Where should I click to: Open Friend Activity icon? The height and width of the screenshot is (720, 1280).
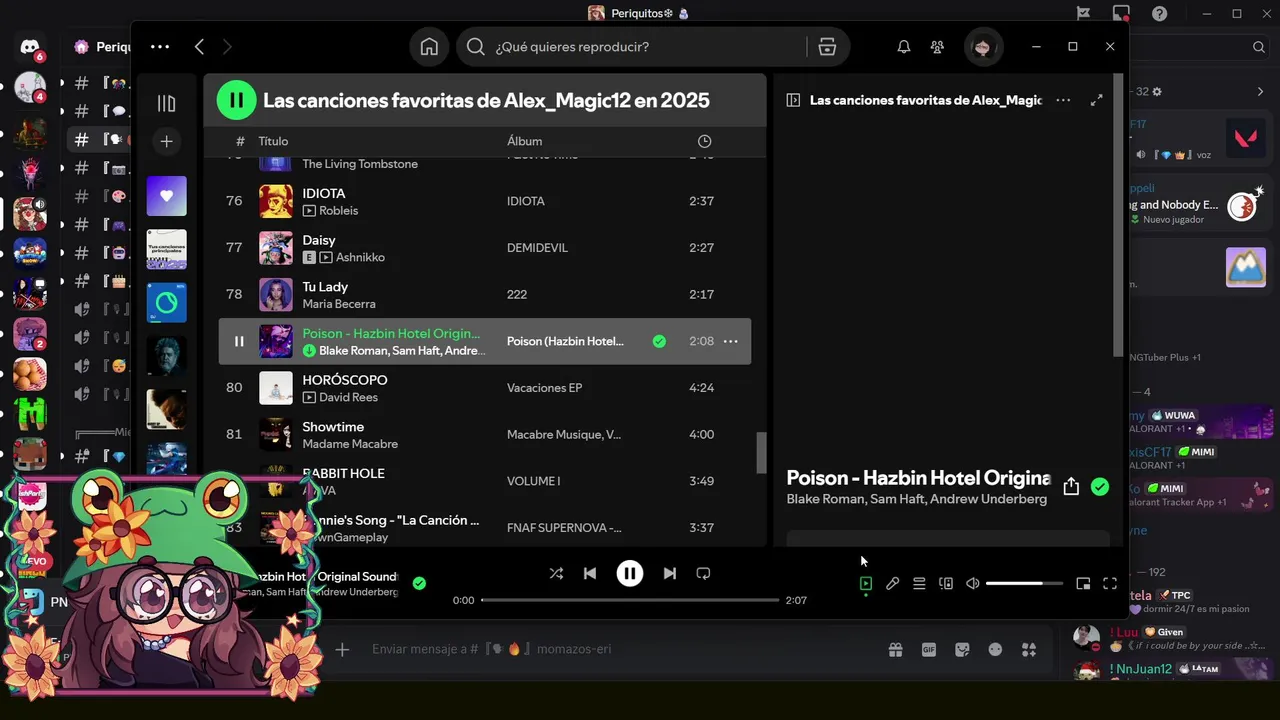click(x=937, y=47)
